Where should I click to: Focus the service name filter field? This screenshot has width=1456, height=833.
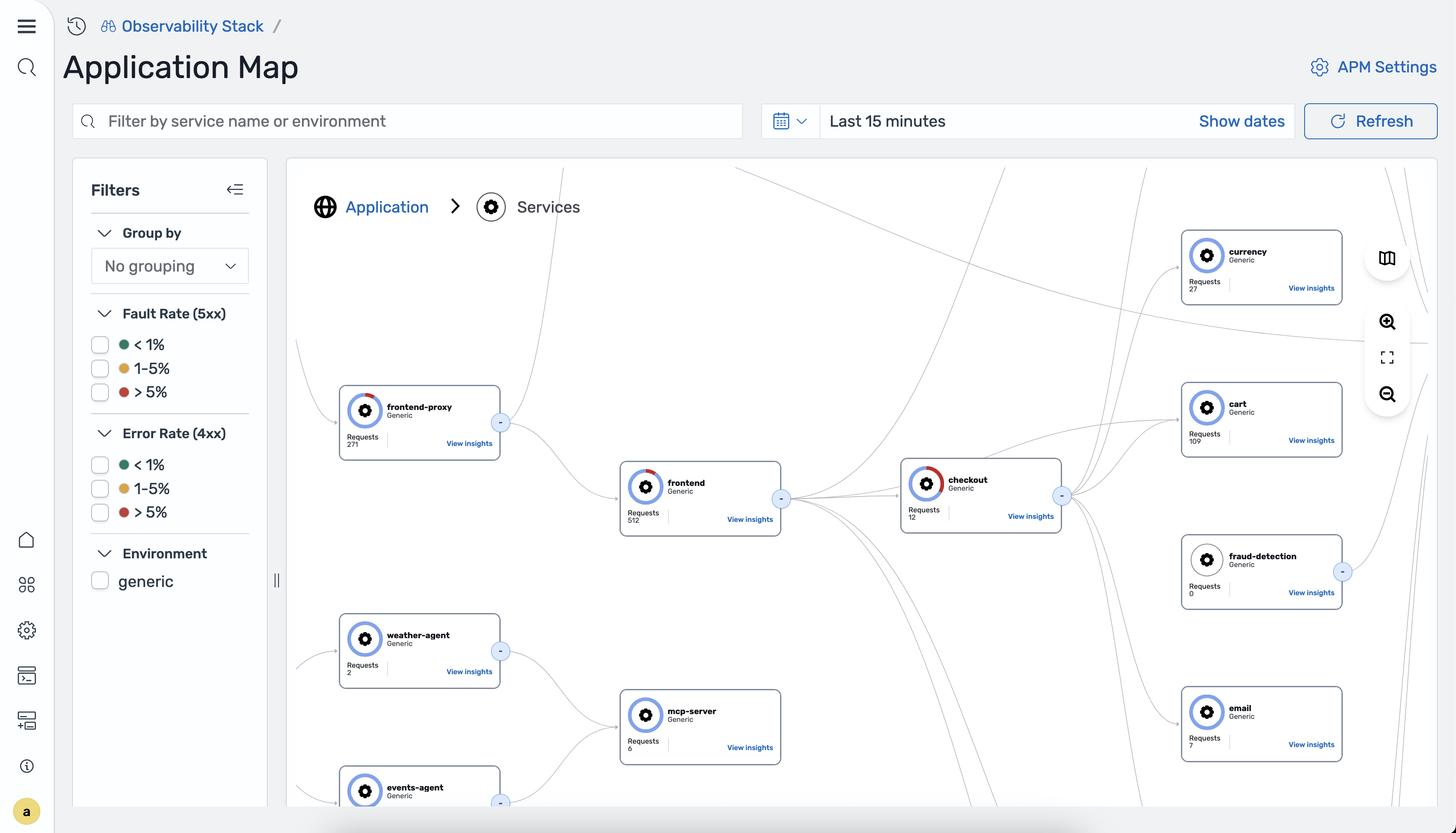point(407,121)
